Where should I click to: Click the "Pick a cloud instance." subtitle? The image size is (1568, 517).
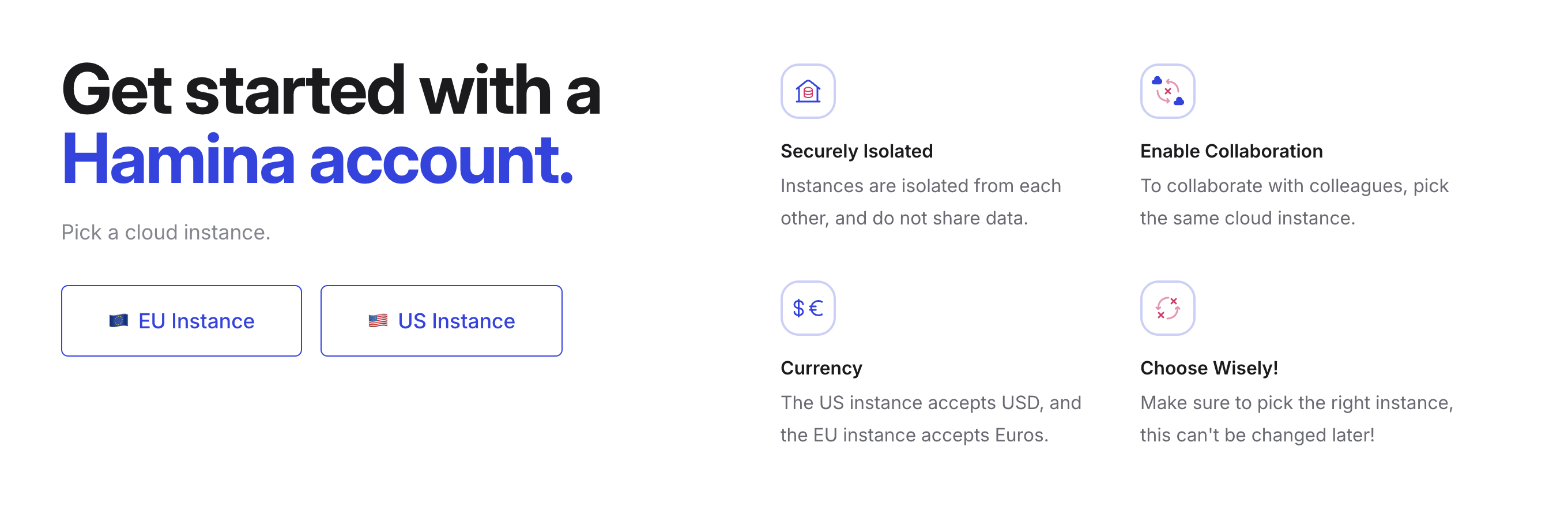coord(165,232)
